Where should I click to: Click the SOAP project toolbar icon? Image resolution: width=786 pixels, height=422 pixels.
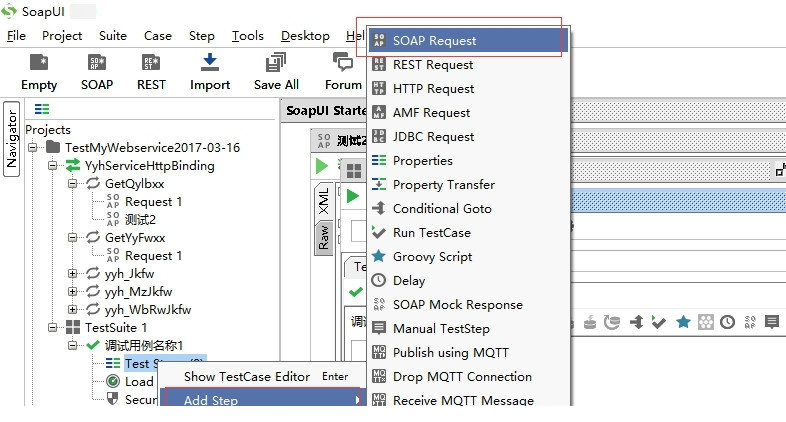97,72
